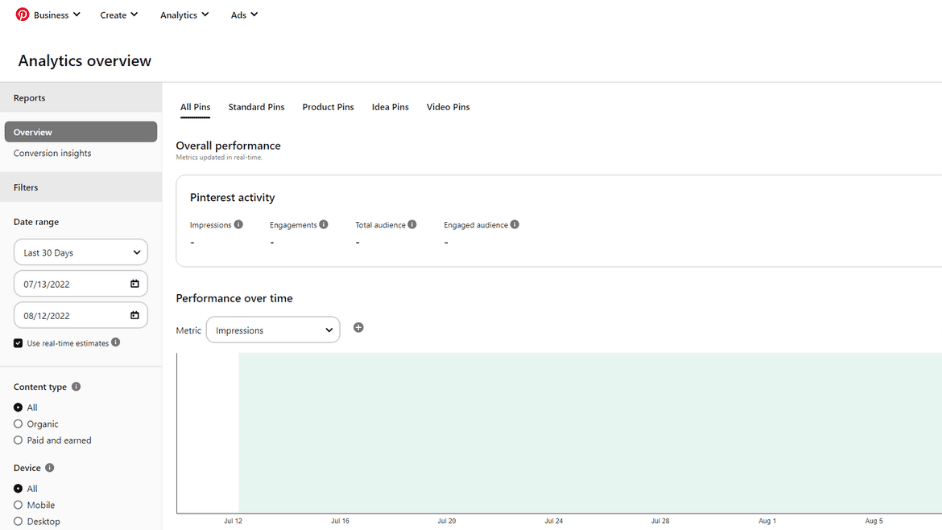This screenshot has height=530, width=942.
Task: Open calendar for the 08/12/2022 end date
Action: 135,315
